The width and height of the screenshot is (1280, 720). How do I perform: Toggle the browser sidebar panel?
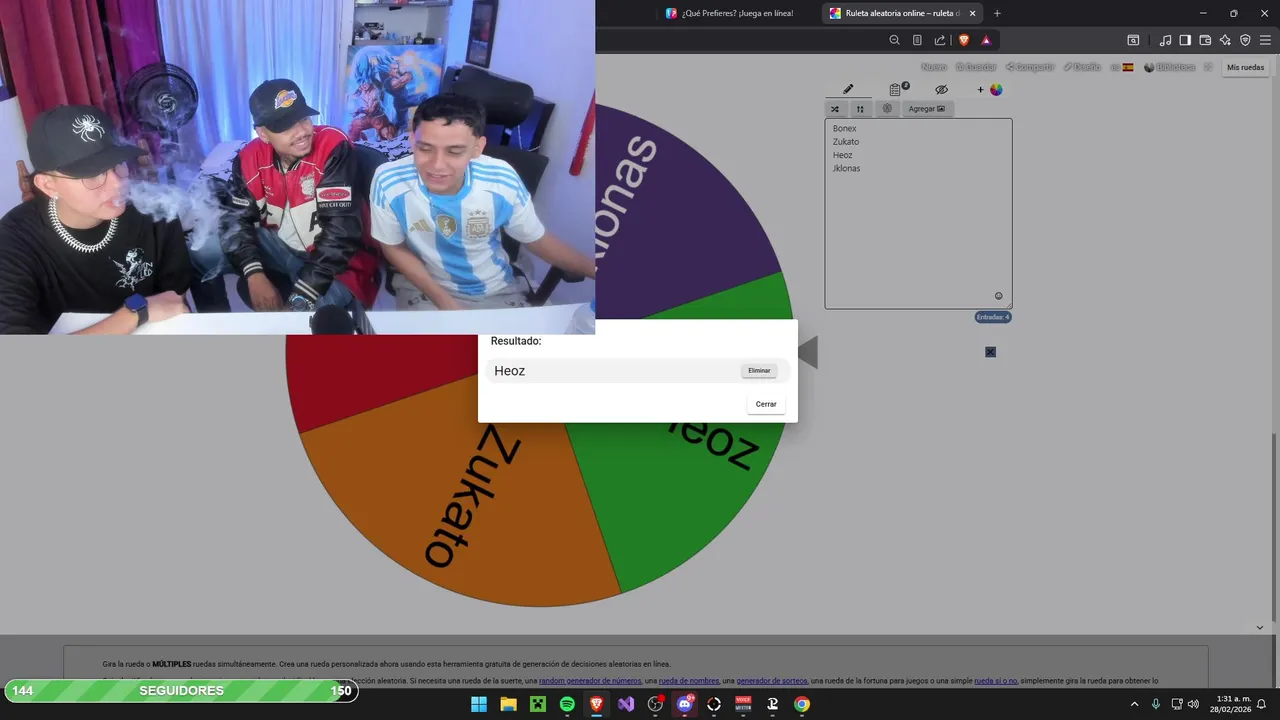click(x=1185, y=40)
